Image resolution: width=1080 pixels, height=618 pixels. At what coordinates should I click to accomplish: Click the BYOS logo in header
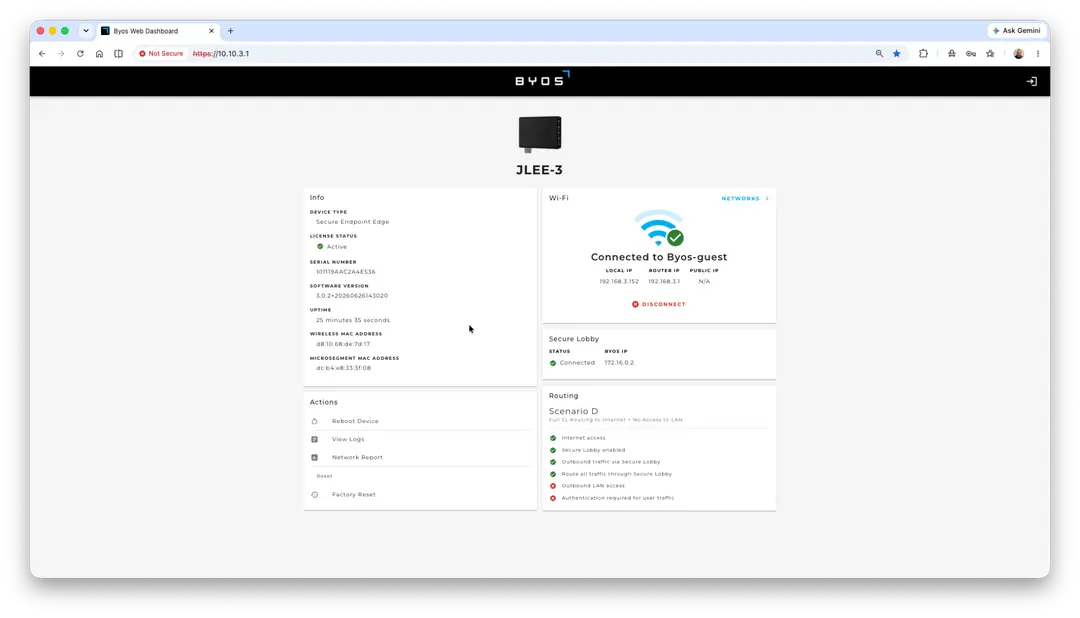tap(542, 79)
